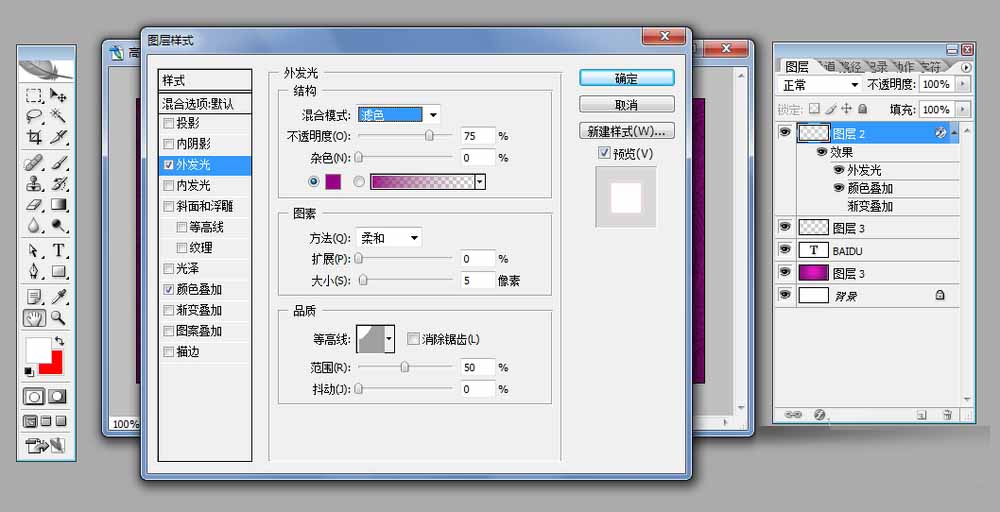Select the Brush tool
The width and height of the screenshot is (1000, 512).
pyautogui.click(x=59, y=163)
